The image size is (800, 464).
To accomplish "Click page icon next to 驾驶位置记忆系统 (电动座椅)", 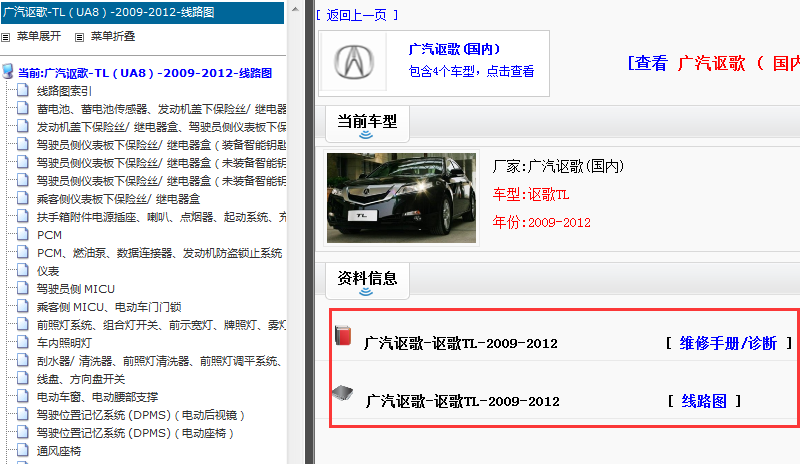I will (22, 432).
